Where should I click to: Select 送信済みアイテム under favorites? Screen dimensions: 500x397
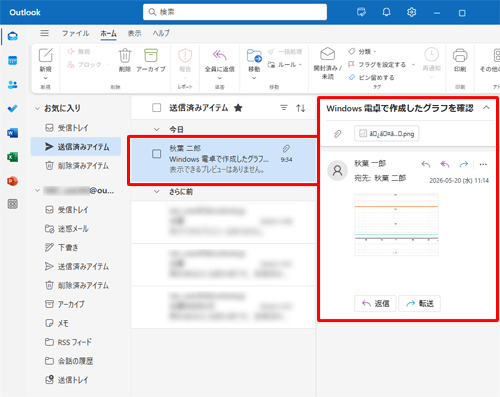(76, 147)
